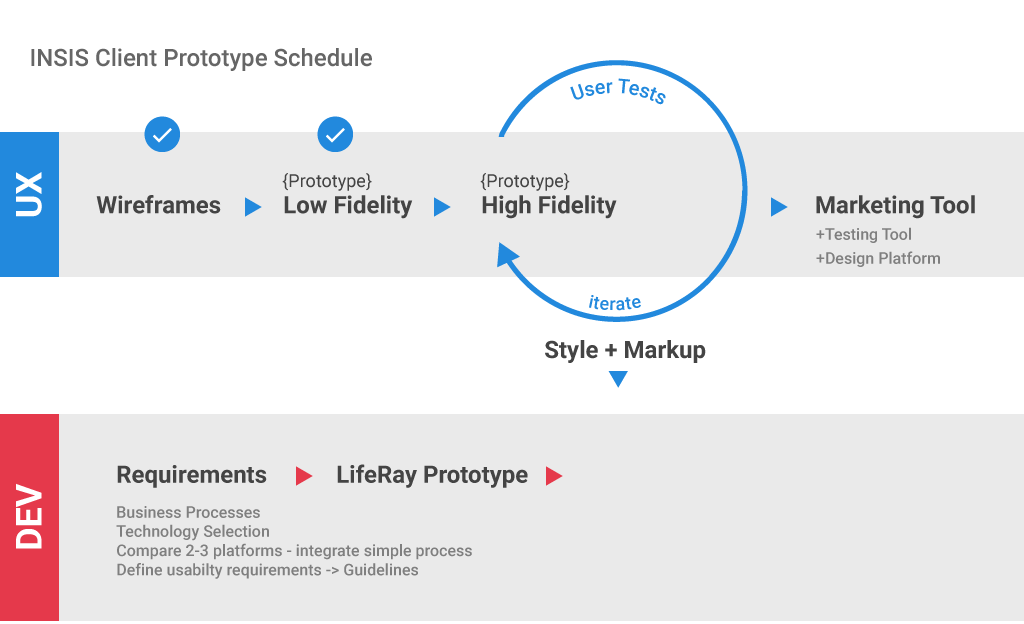Click the red arrow after LifeRay Prototype
This screenshot has width=1024, height=624.
click(x=554, y=476)
